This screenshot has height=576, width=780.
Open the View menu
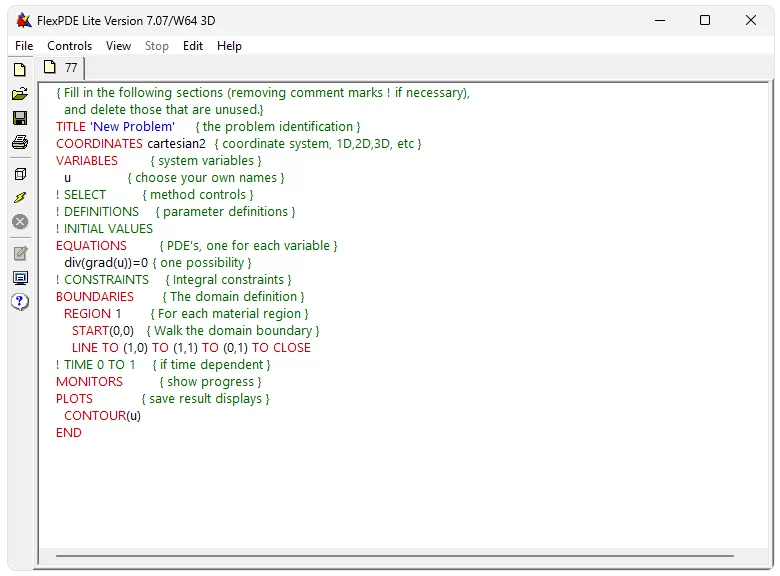click(118, 46)
